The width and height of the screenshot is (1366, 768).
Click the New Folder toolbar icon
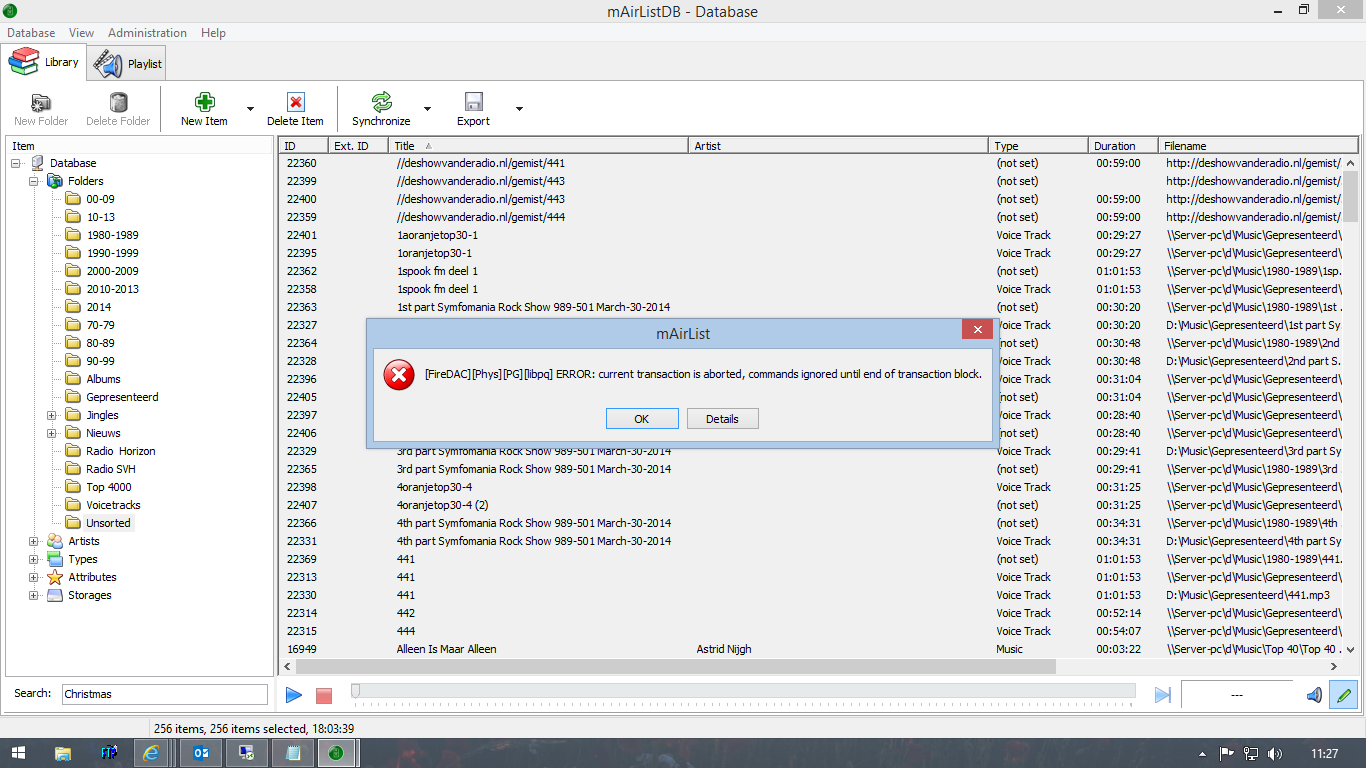click(x=41, y=102)
